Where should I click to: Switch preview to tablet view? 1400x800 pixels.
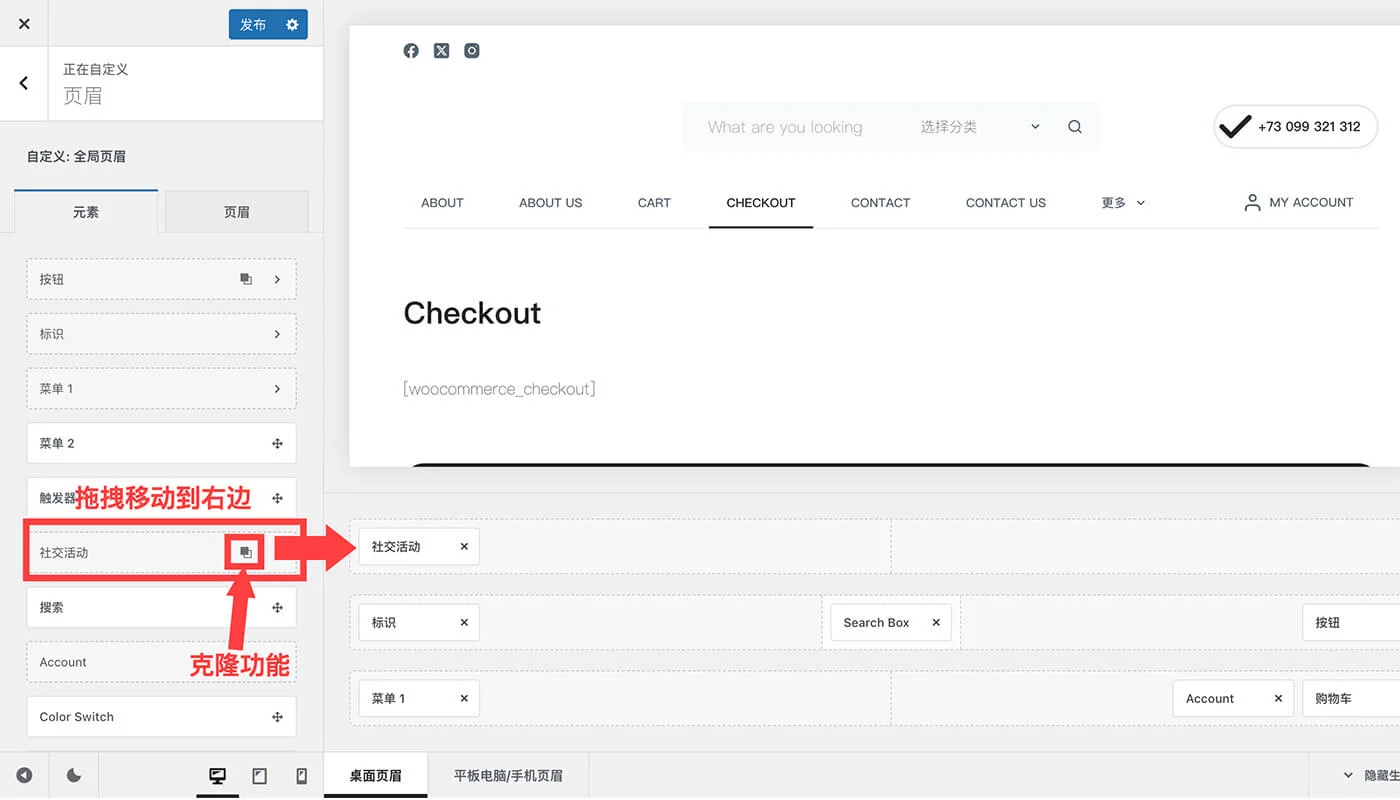point(259,775)
